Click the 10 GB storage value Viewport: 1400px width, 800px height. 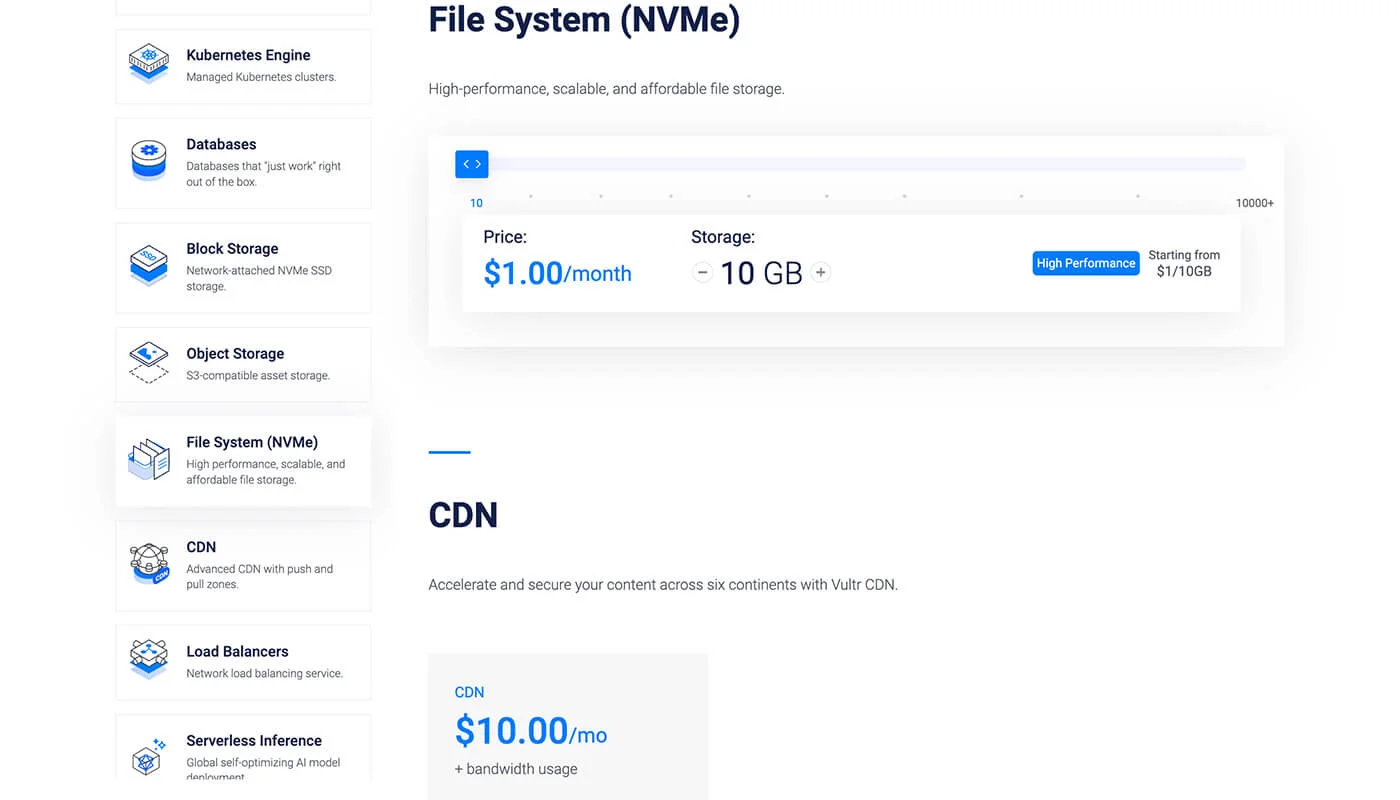pyautogui.click(x=761, y=273)
